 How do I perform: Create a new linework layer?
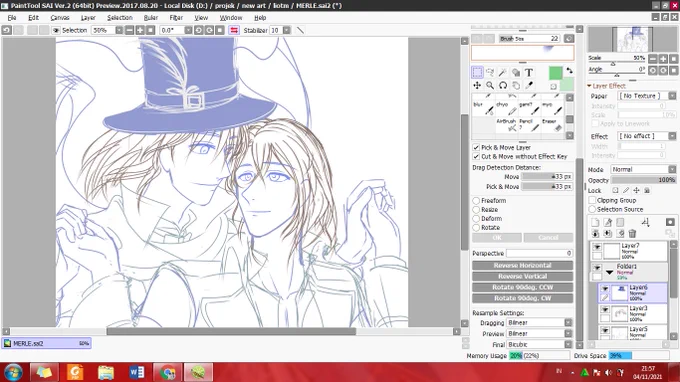[608, 222]
